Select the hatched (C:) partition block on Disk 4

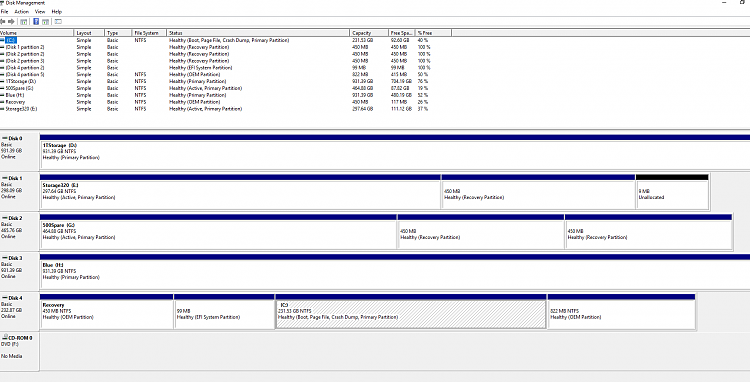tap(411, 311)
